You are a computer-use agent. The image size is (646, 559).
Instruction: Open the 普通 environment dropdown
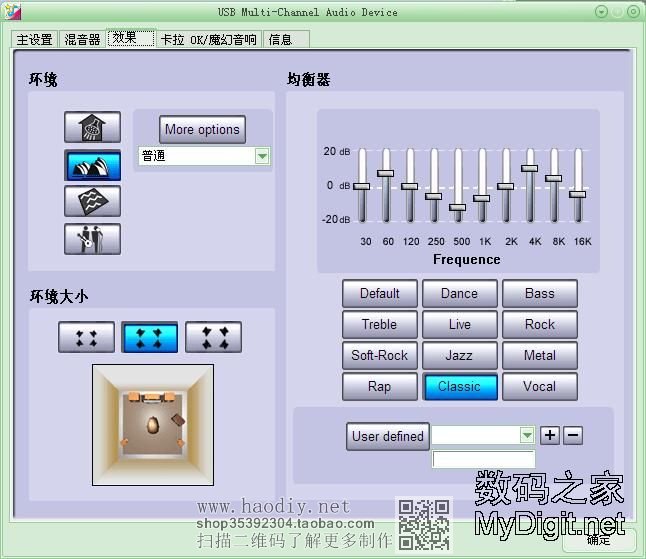tap(262, 156)
